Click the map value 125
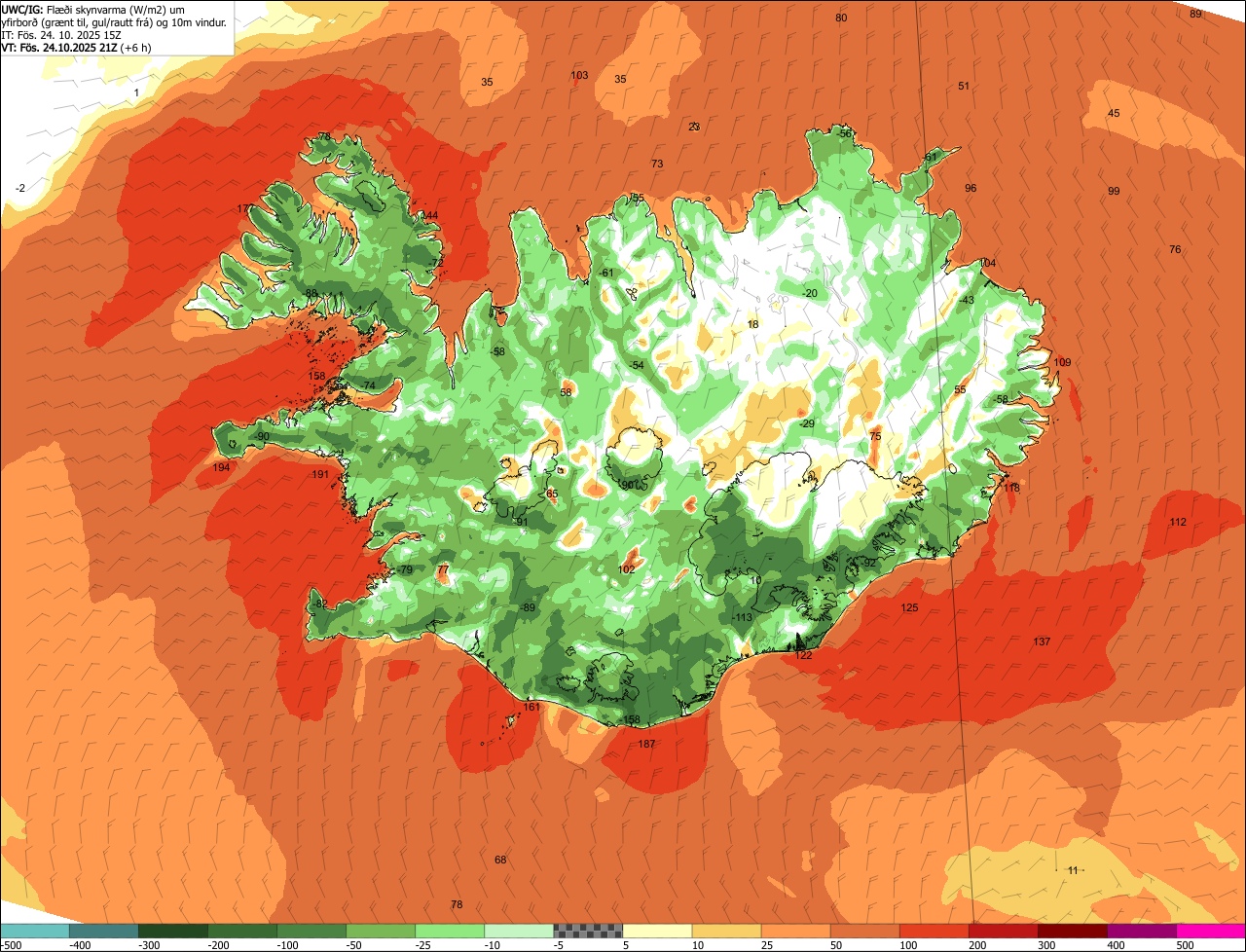The image size is (1246, 952). coord(909,608)
